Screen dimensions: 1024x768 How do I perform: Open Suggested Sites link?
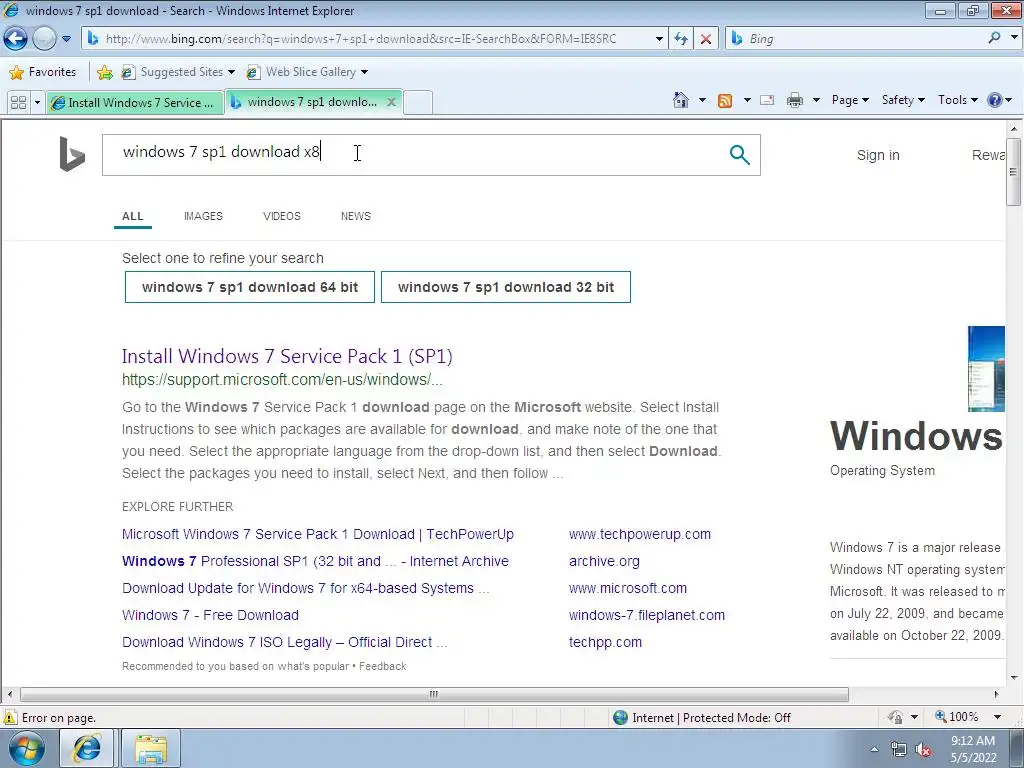click(x=178, y=72)
